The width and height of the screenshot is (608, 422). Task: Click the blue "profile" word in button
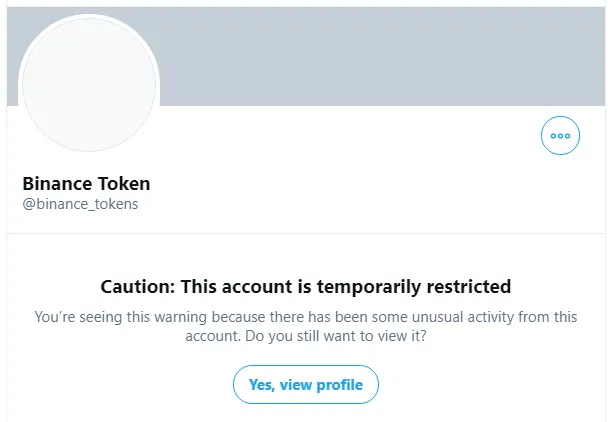click(340, 385)
